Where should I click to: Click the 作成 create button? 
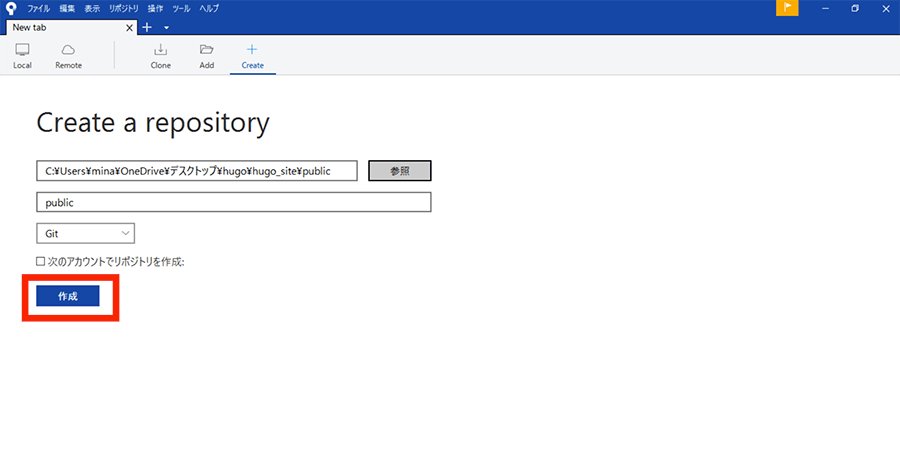coord(68,296)
